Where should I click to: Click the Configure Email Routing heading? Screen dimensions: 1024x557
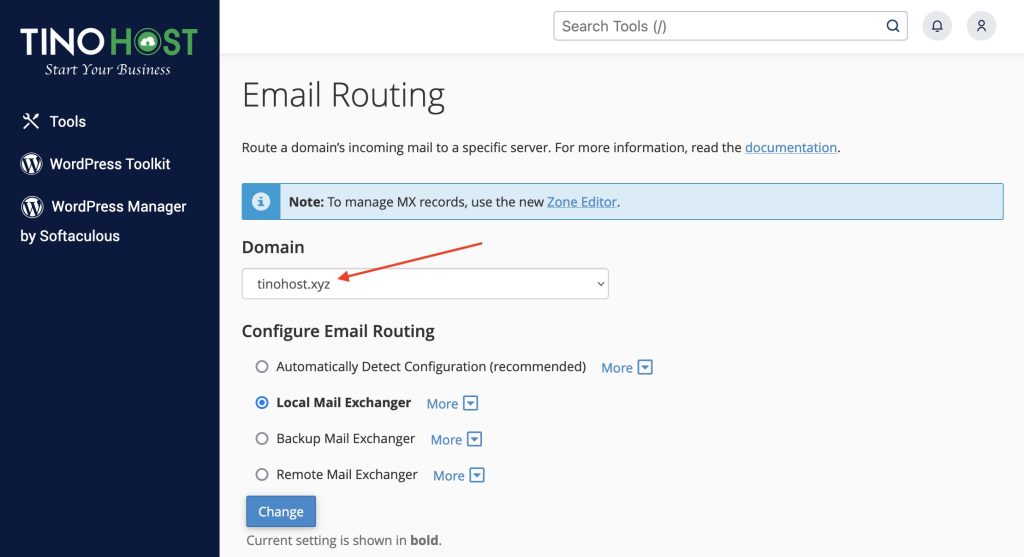[338, 331]
